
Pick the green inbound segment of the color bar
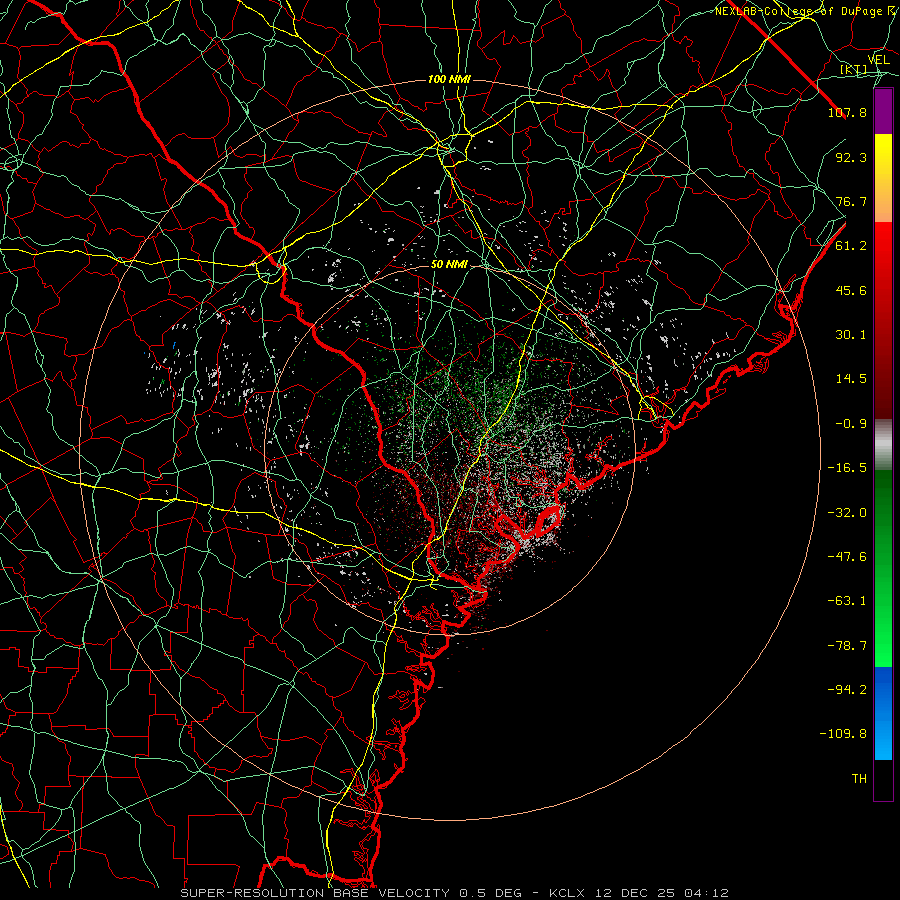click(x=883, y=568)
